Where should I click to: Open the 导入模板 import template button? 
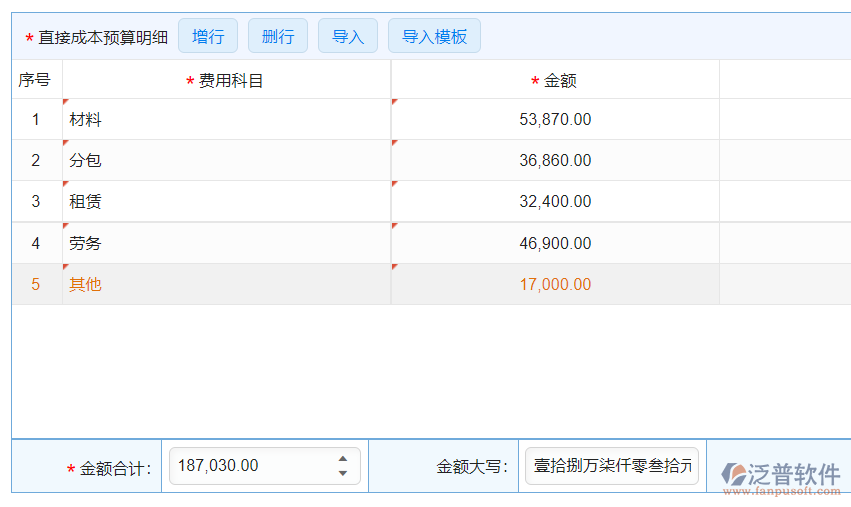tap(434, 37)
